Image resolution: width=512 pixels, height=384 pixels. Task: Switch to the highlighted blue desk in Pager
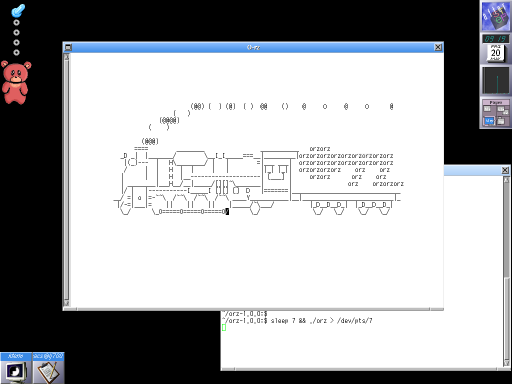click(489, 121)
